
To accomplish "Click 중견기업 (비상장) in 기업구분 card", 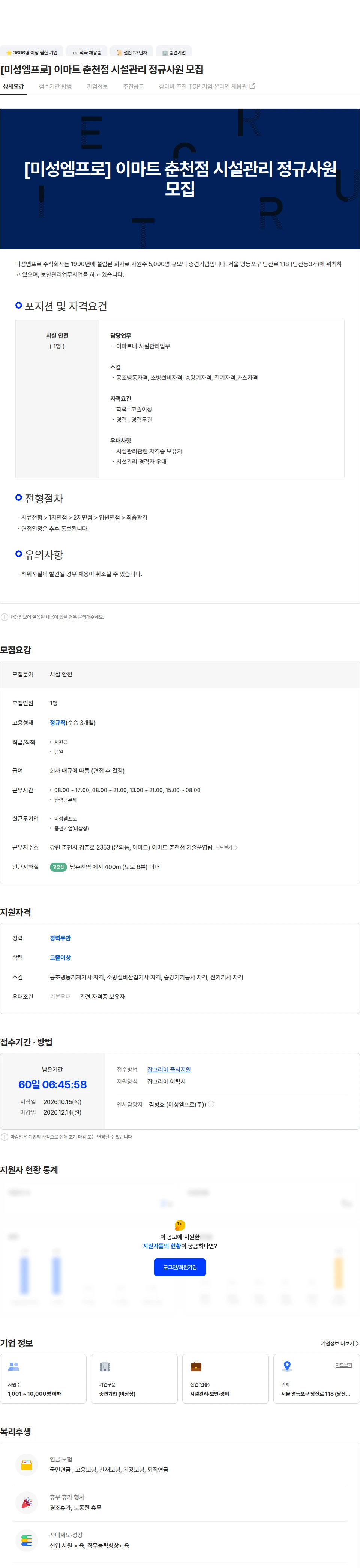I will point(117,1394).
